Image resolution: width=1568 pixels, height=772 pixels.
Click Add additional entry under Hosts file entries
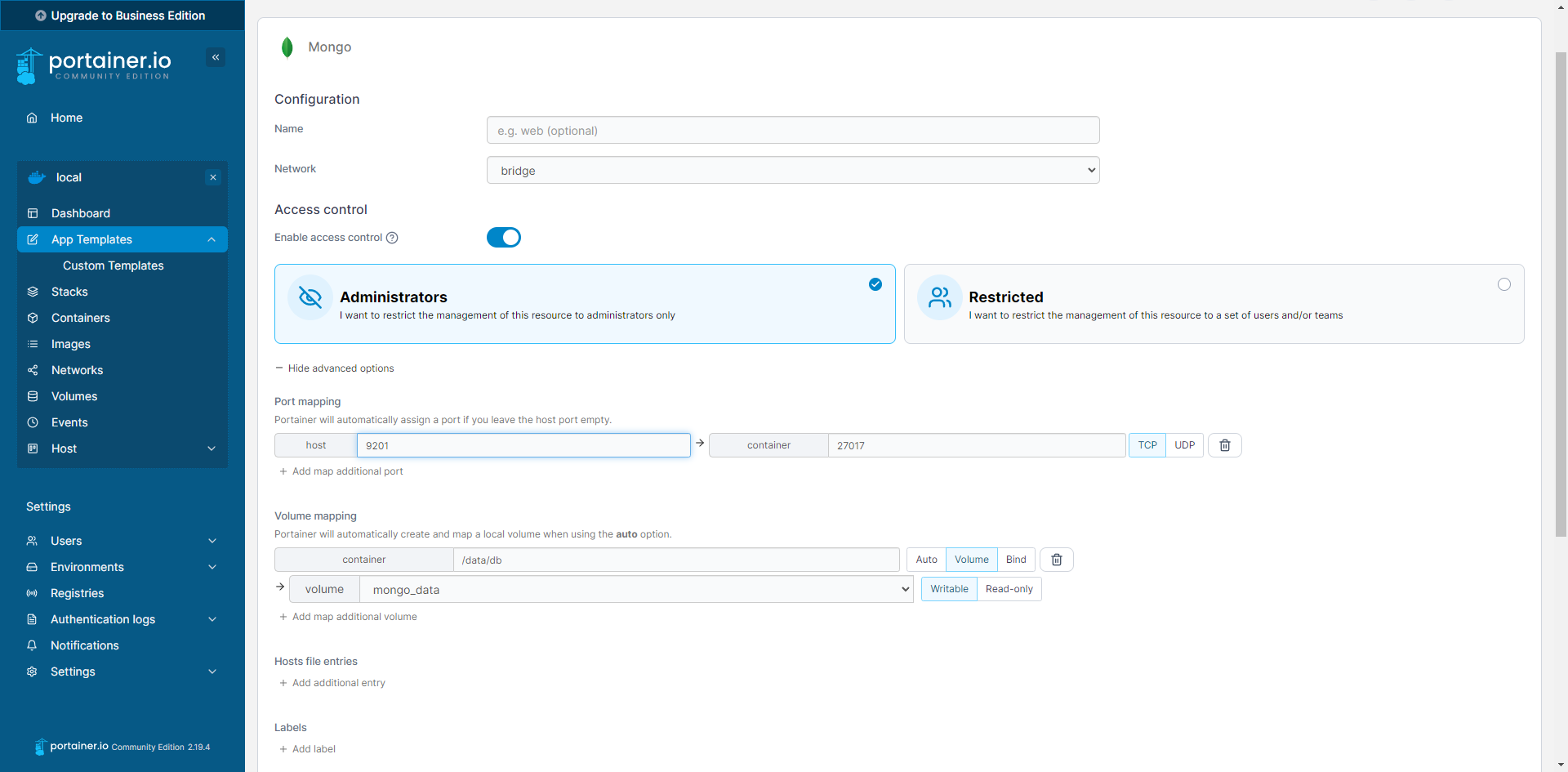pyautogui.click(x=332, y=683)
